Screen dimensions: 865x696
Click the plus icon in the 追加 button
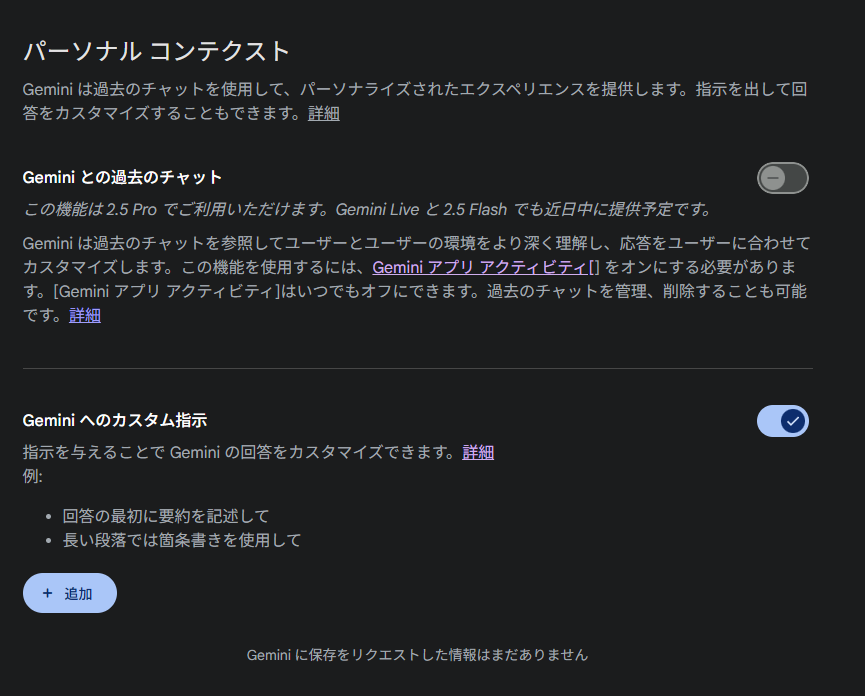pyautogui.click(x=47, y=593)
